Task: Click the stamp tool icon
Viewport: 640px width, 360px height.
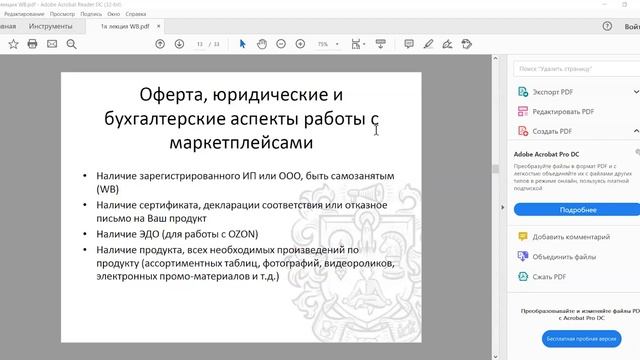Action: click(x=467, y=44)
